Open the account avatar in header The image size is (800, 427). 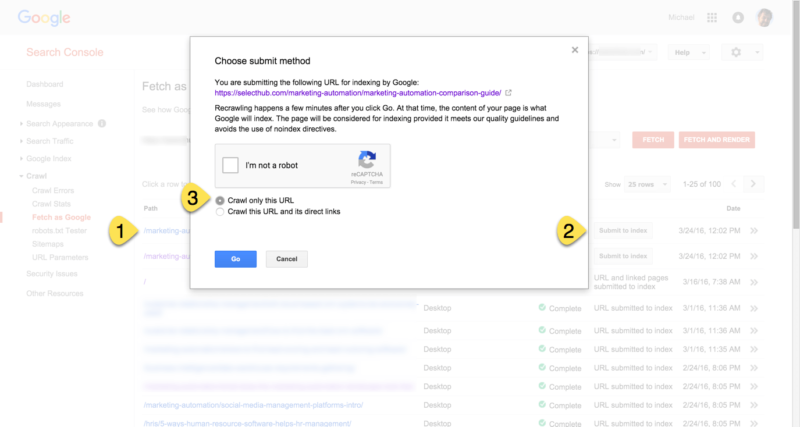click(x=764, y=17)
